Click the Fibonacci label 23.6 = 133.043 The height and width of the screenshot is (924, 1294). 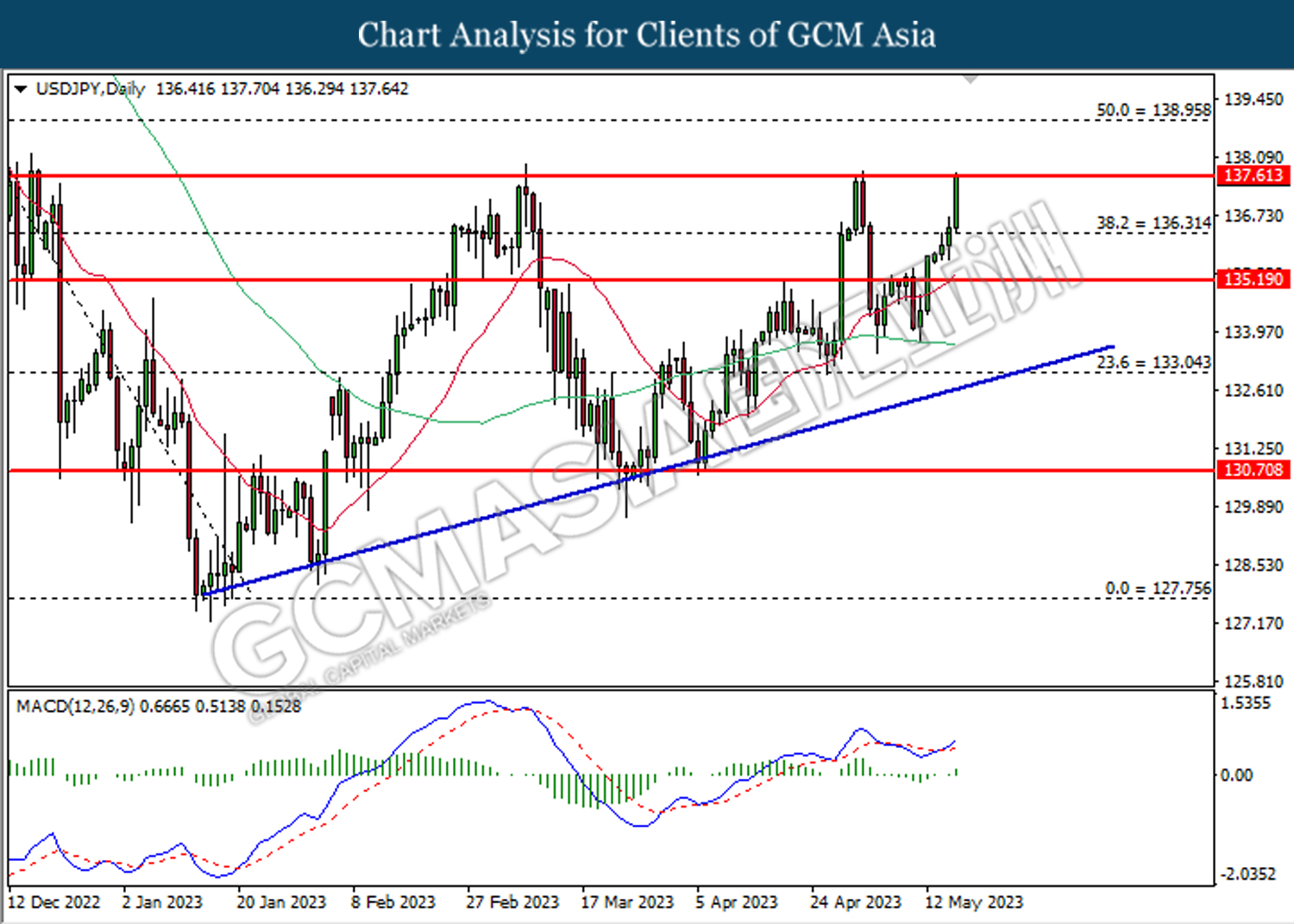coord(1153,362)
